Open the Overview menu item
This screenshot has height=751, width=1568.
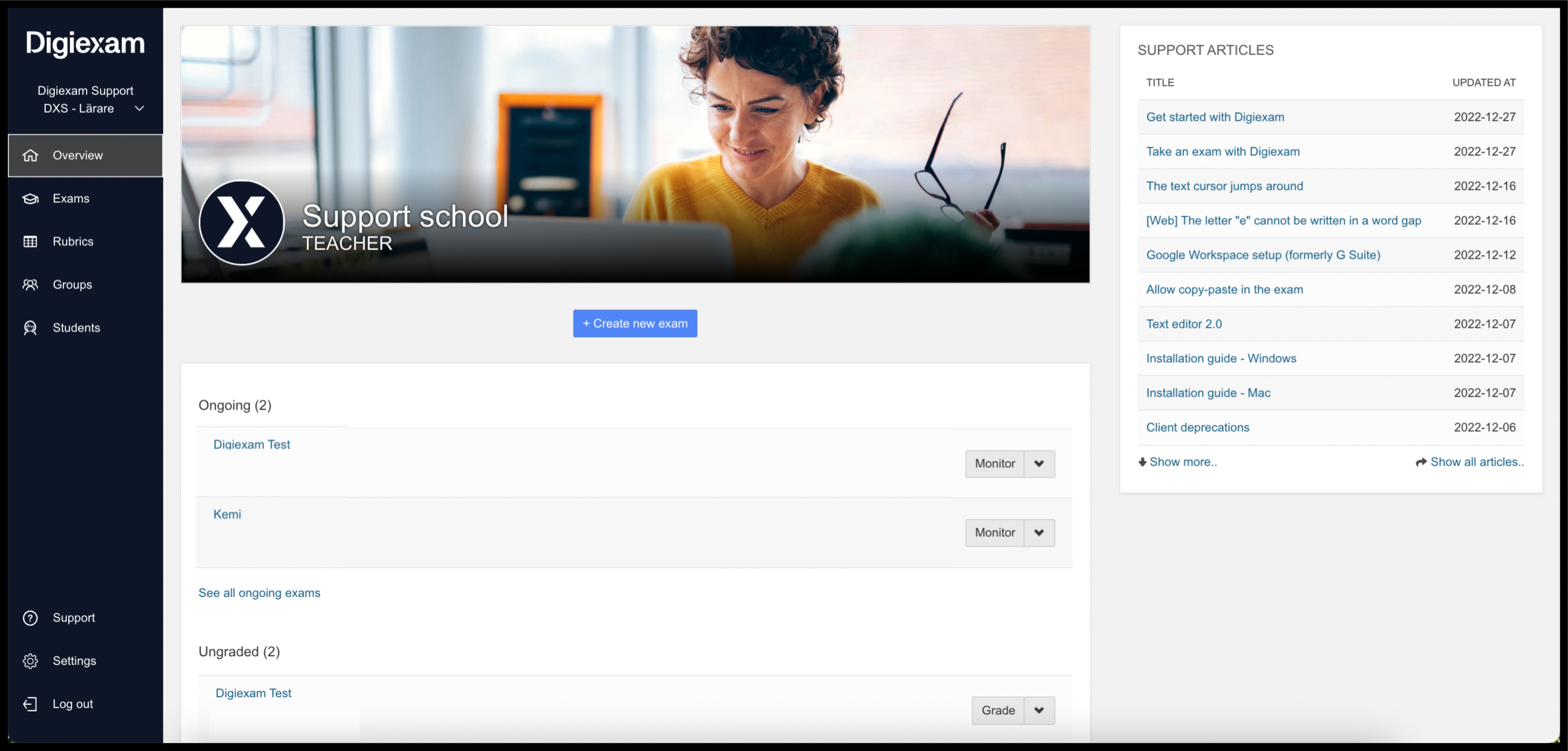coord(85,155)
